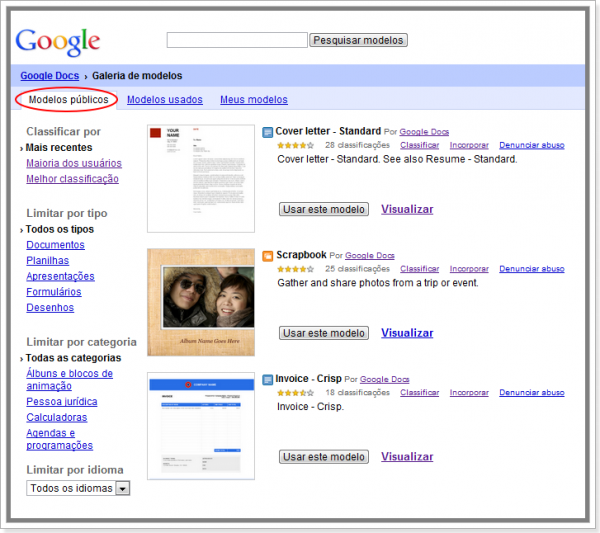Click Denunciar abuso for Invoice - Crisp

[532, 393]
